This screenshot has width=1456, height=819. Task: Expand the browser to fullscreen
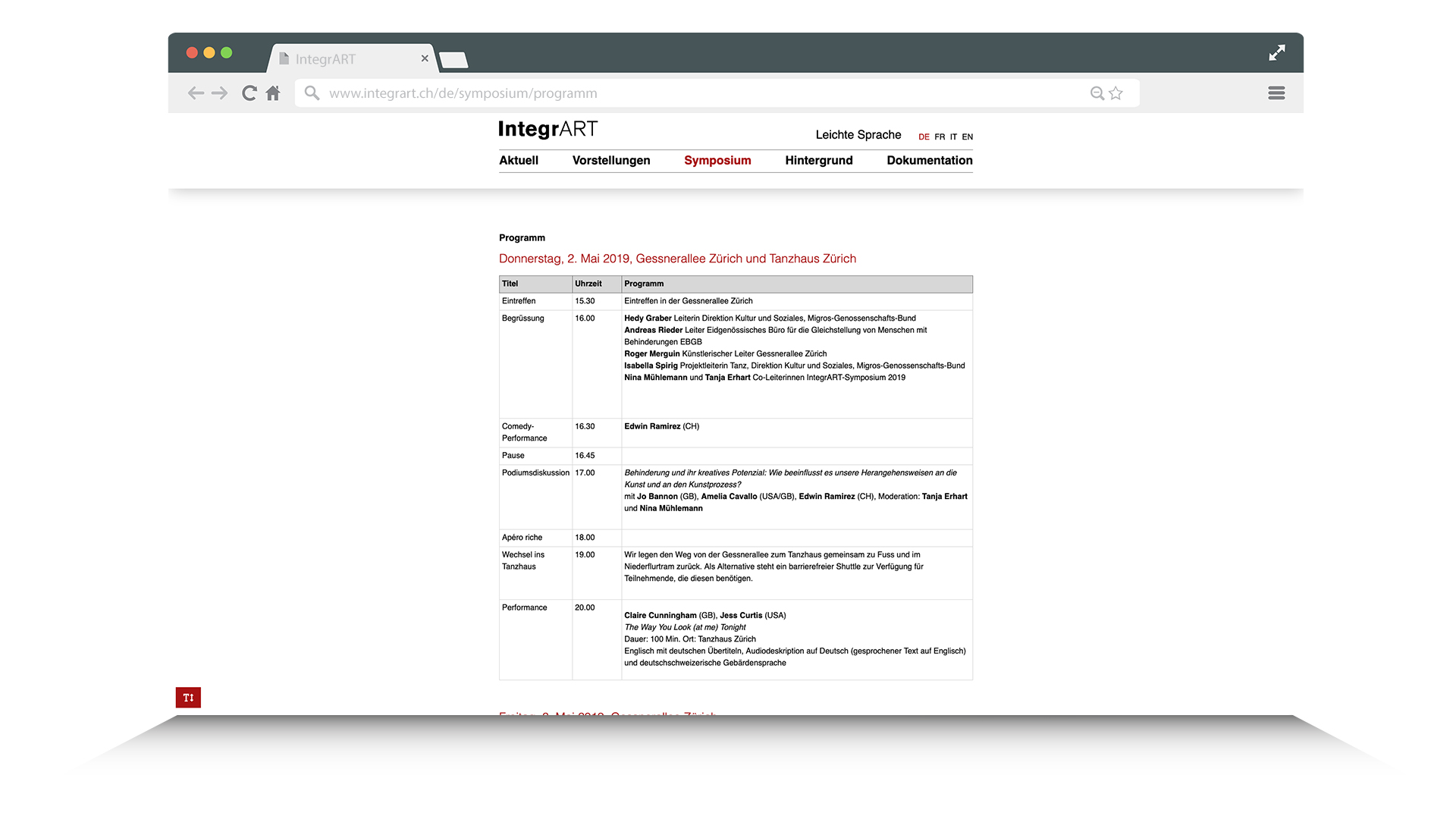pos(1277,52)
